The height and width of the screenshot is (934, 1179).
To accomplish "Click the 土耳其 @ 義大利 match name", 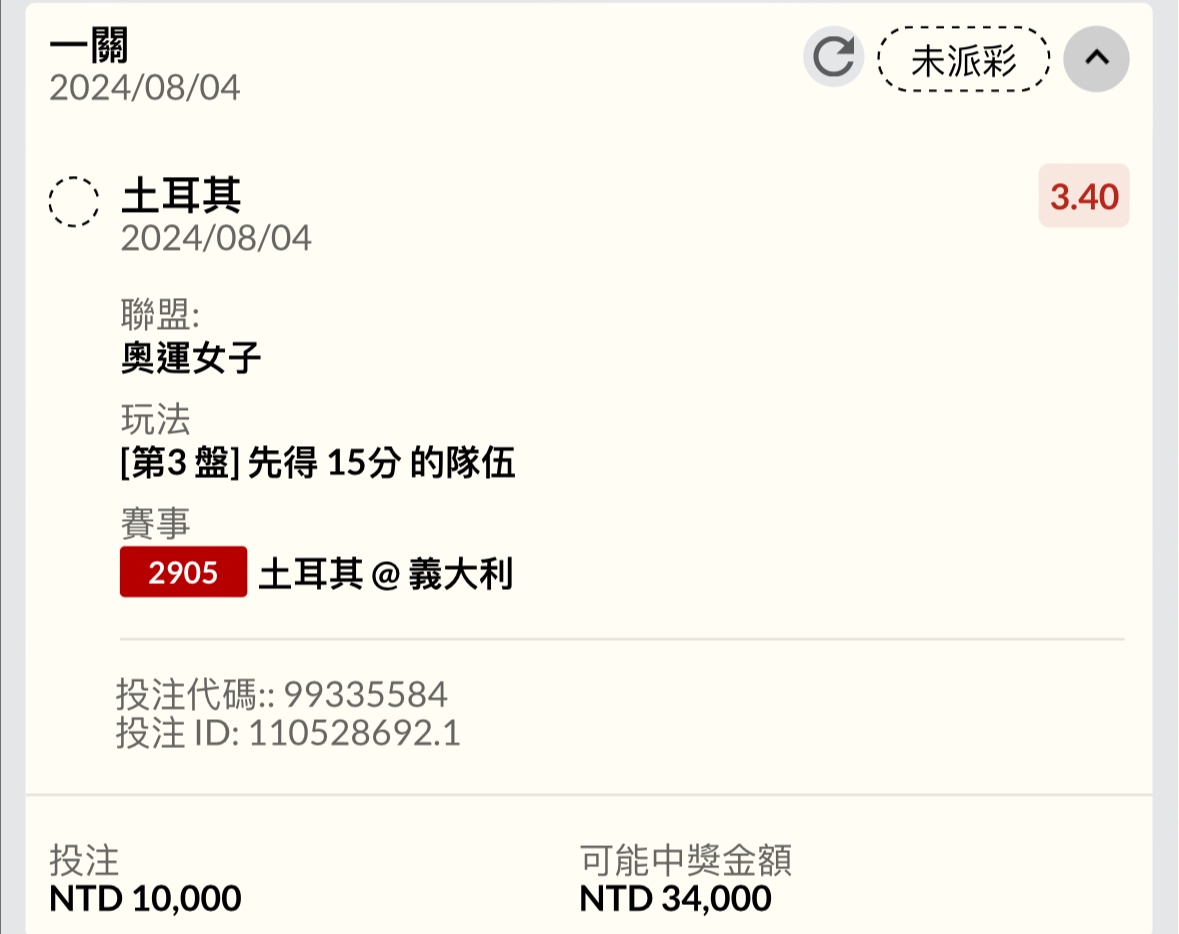I will click(x=386, y=574).
